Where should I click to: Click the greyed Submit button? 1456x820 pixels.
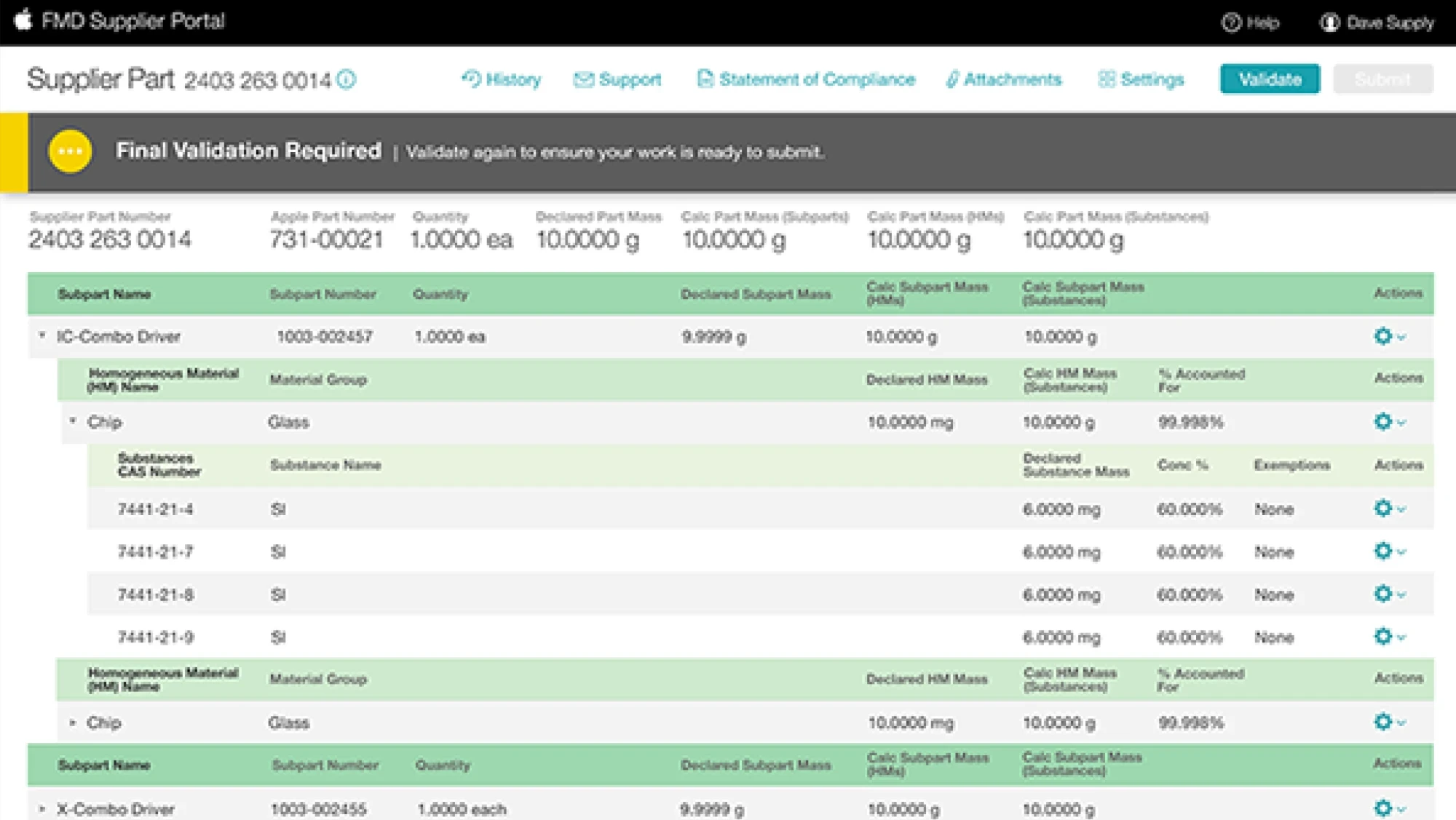[1383, 79]
